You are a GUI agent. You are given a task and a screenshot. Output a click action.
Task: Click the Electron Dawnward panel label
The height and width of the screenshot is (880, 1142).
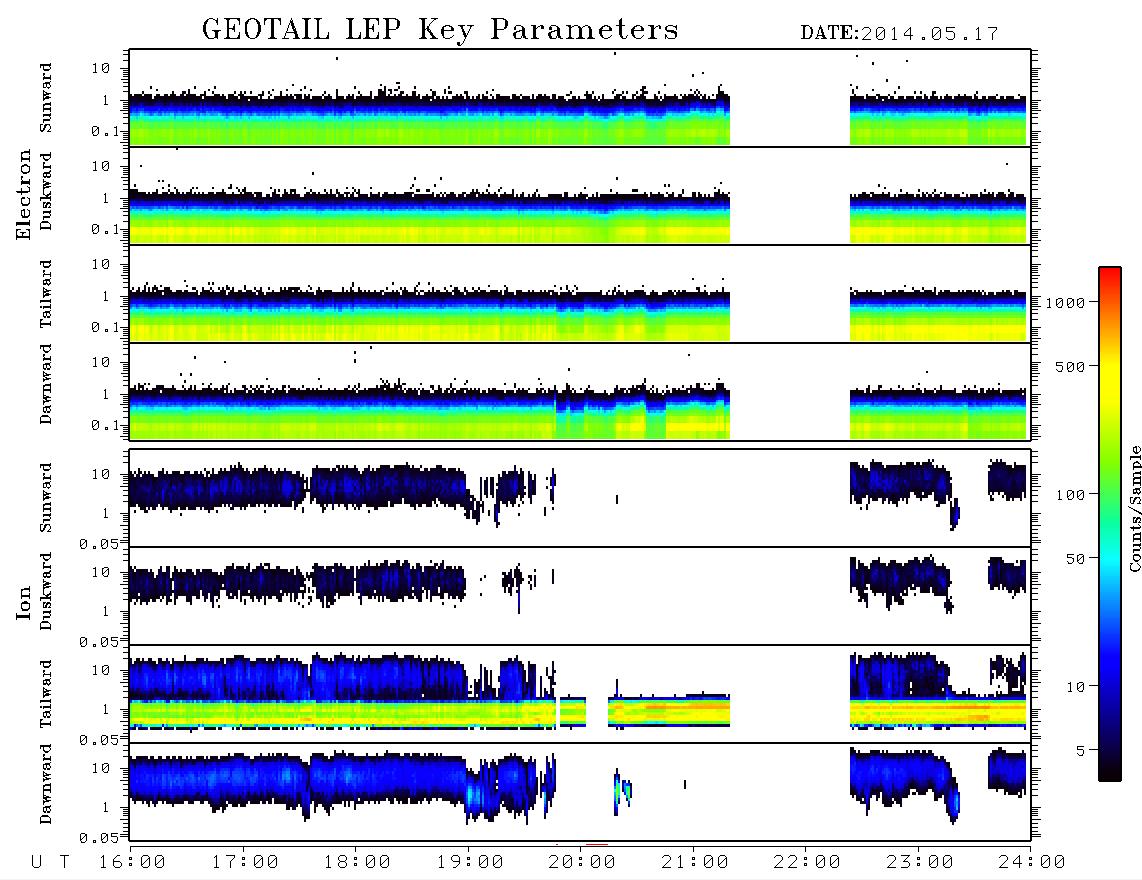point(46,384)
